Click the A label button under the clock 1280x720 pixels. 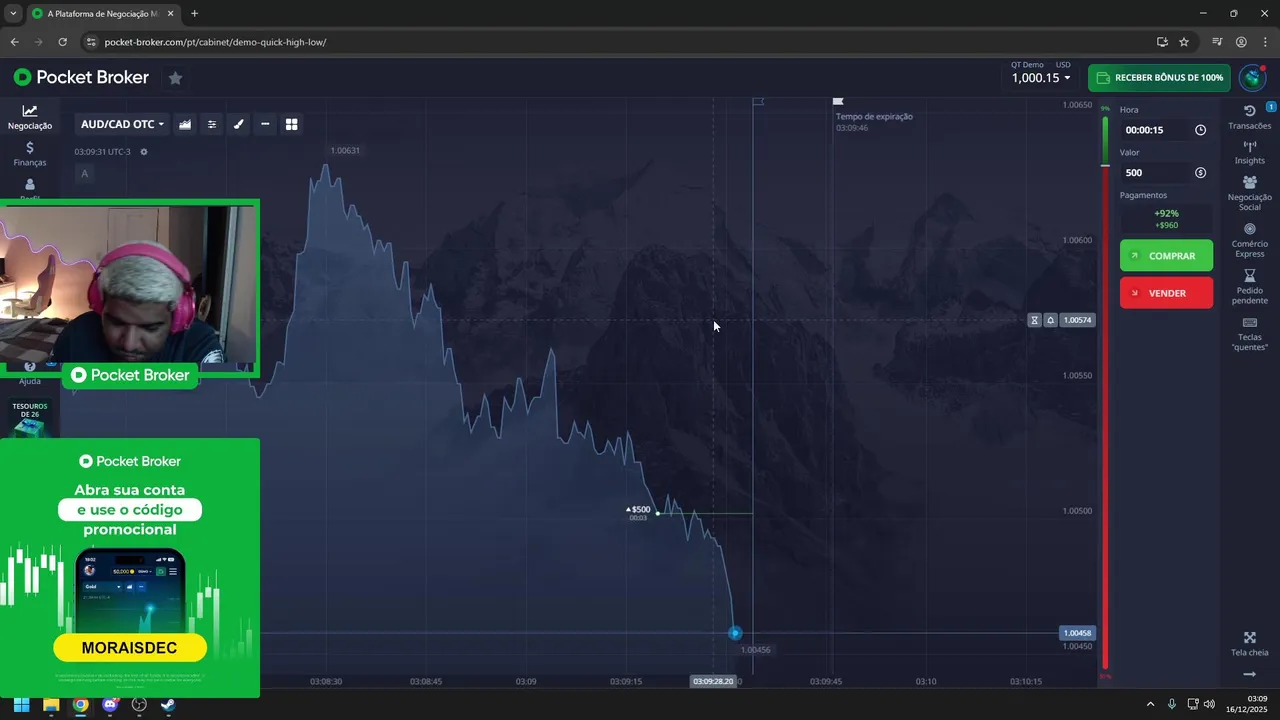[84, 174]
